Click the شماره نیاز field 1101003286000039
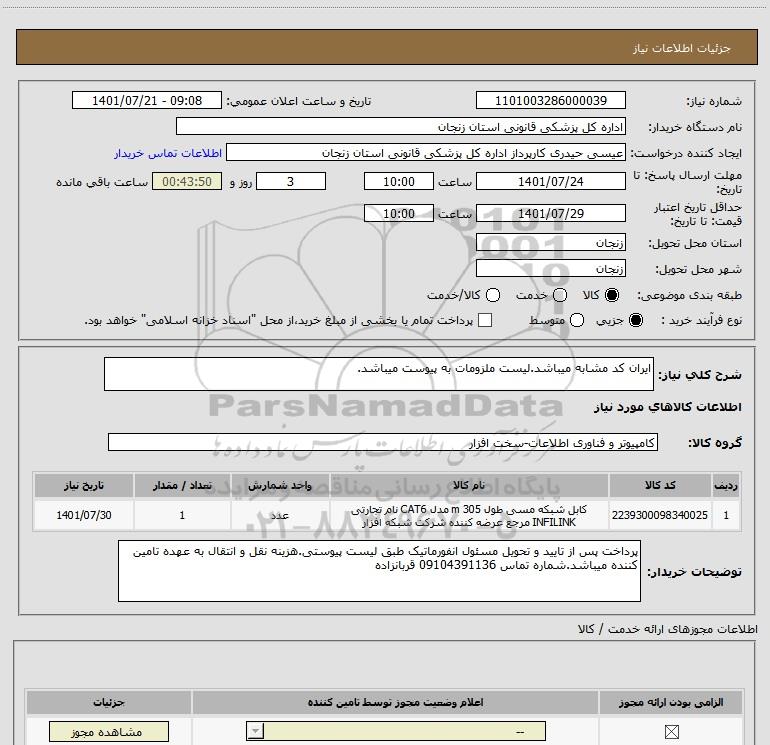Image resolution: width=770 pixels, height=745 pixels. point(550,100)
